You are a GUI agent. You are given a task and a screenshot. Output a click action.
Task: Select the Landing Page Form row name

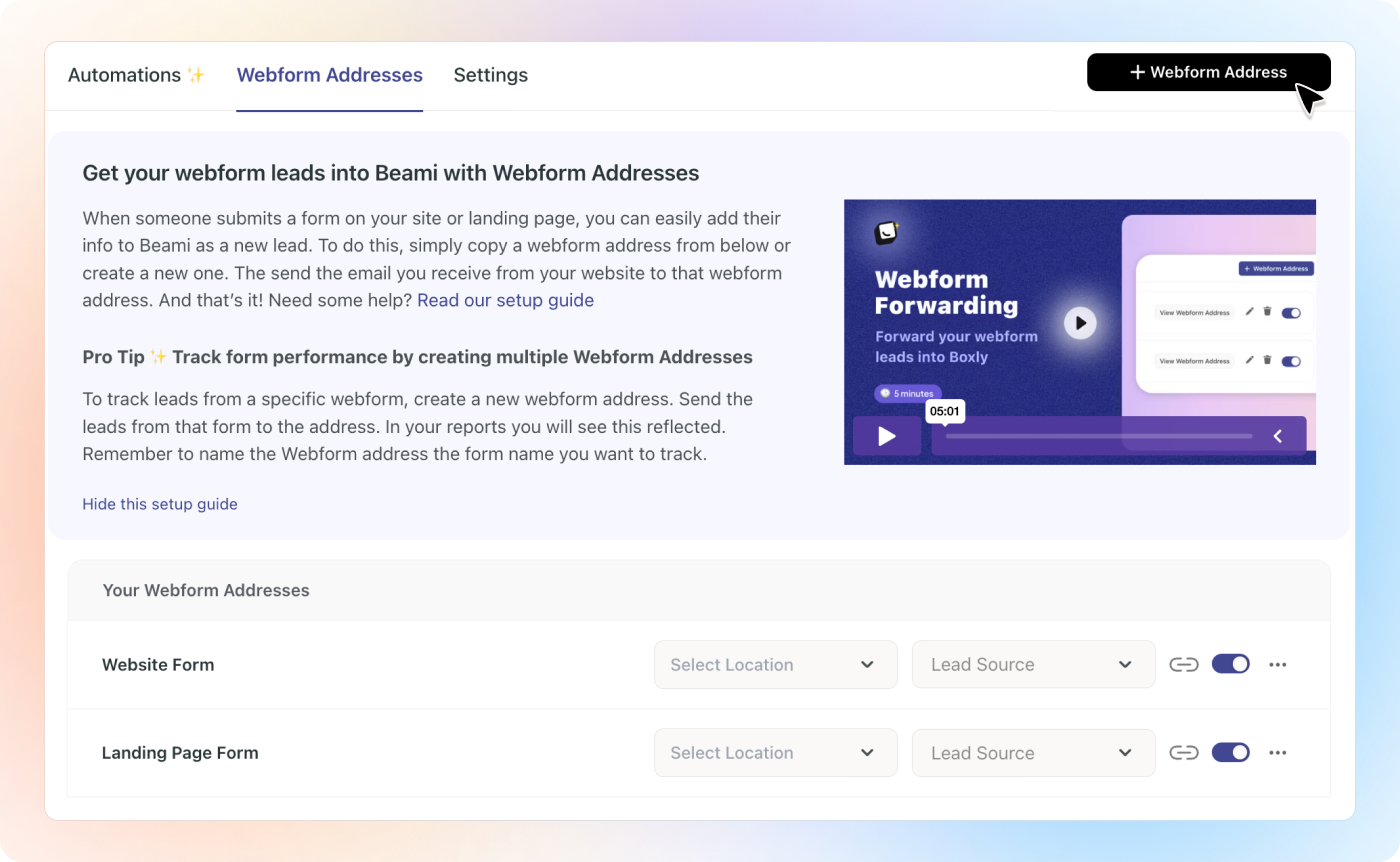(x=180, y=753)
